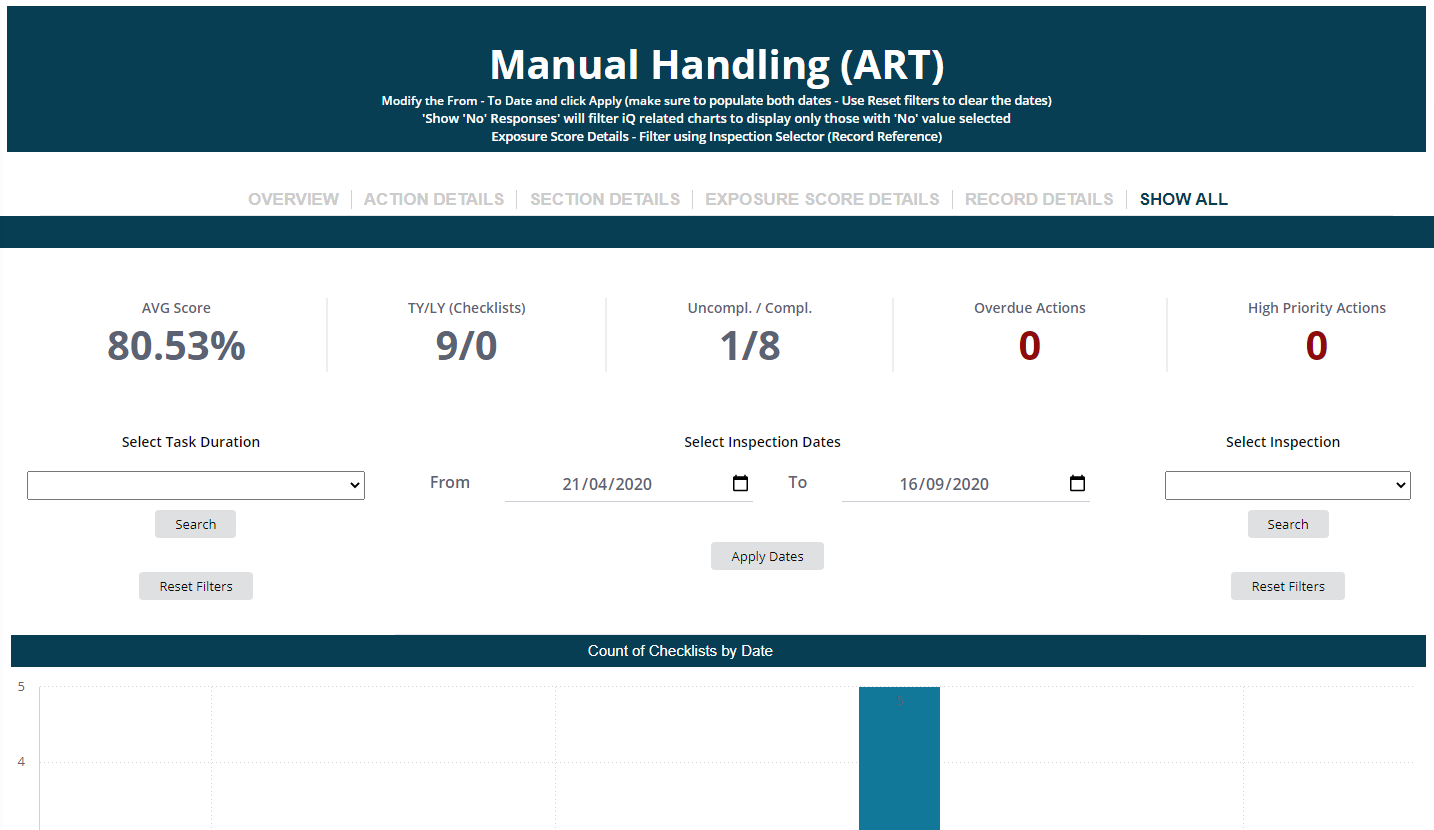1434x830 pixels.
Task: Choose the Show All tab
Action: pos(1183,199)
